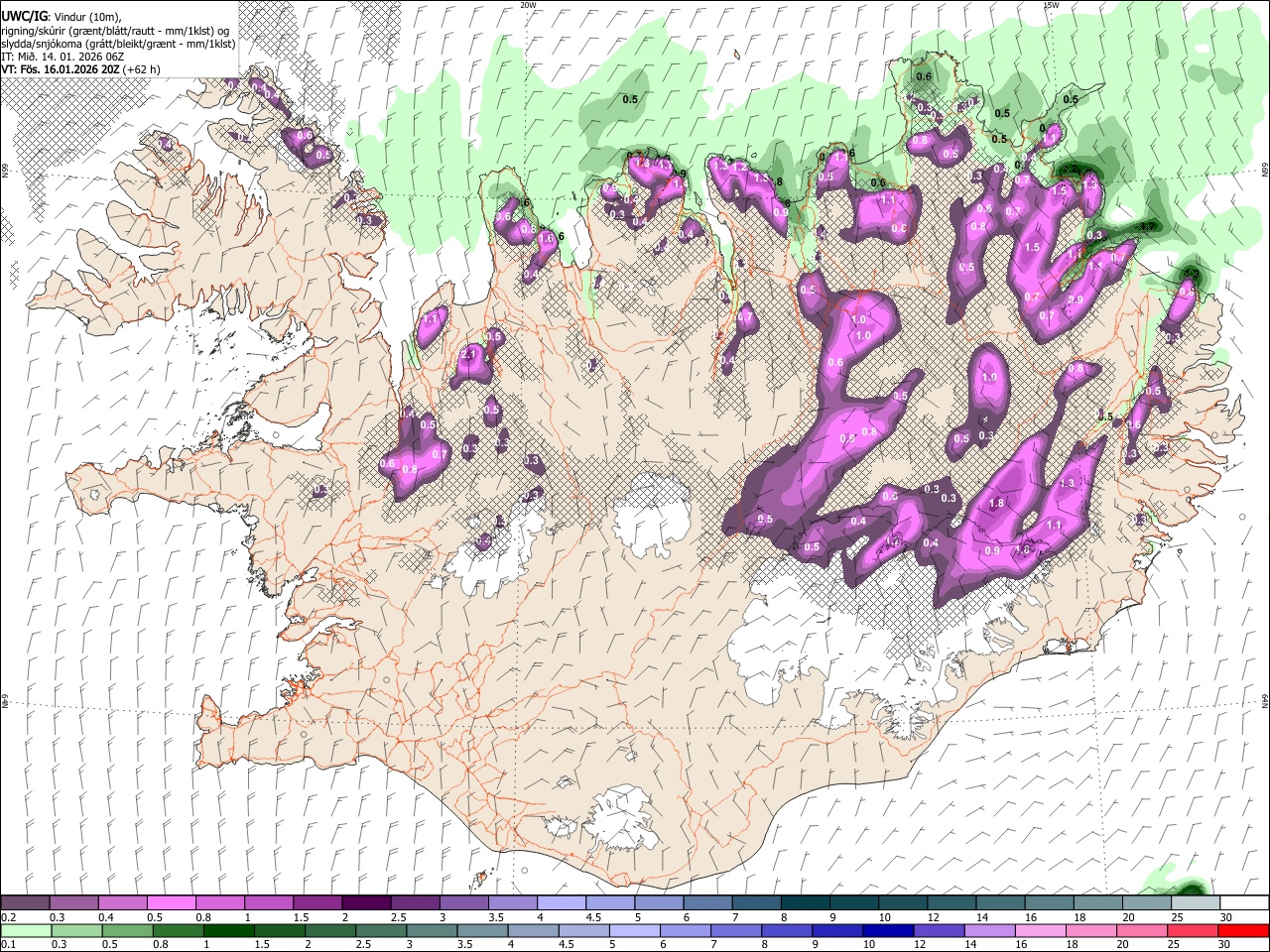
Task: Click the 2.5 label on the upper legend
Action: click(x=397, y=917)
